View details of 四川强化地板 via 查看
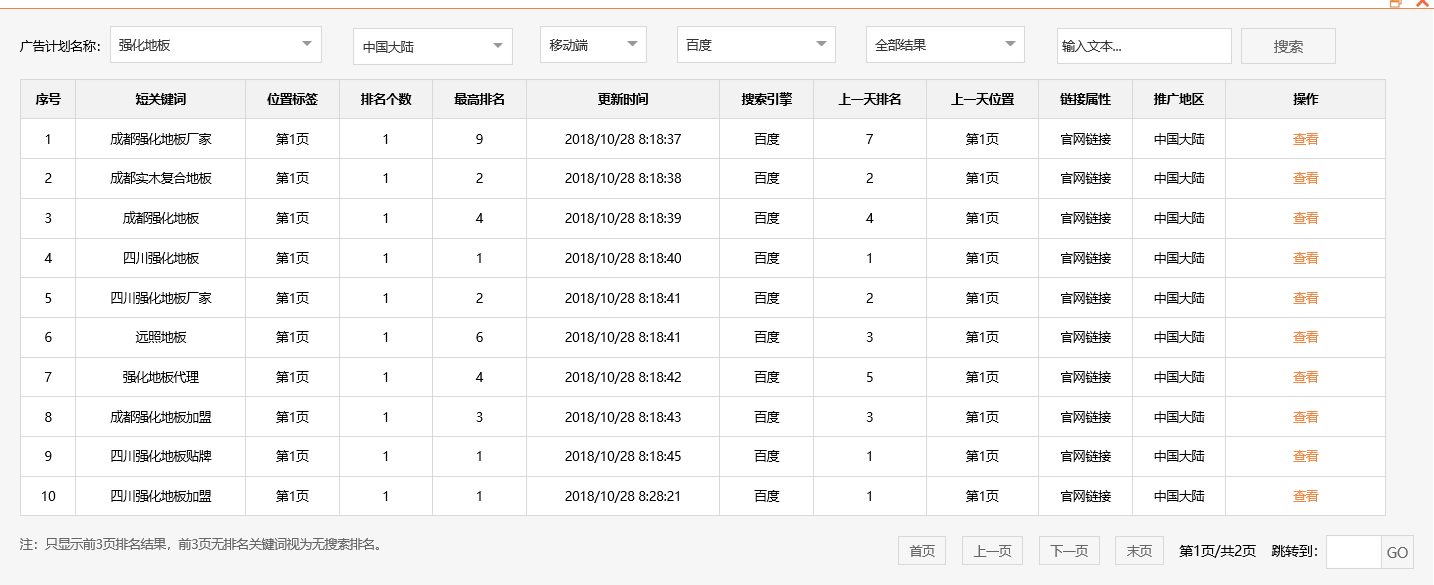The height and width of the screenshot is (585, 1434). [1306, 257]
